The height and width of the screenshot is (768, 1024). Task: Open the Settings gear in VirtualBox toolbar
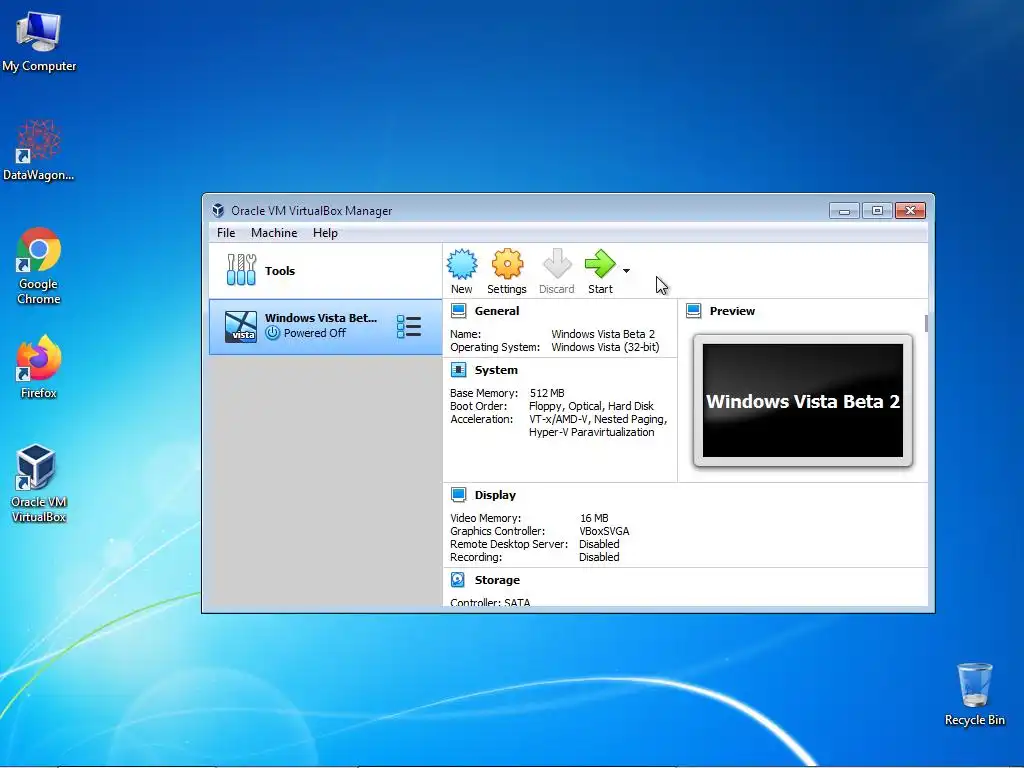point(507,264)
